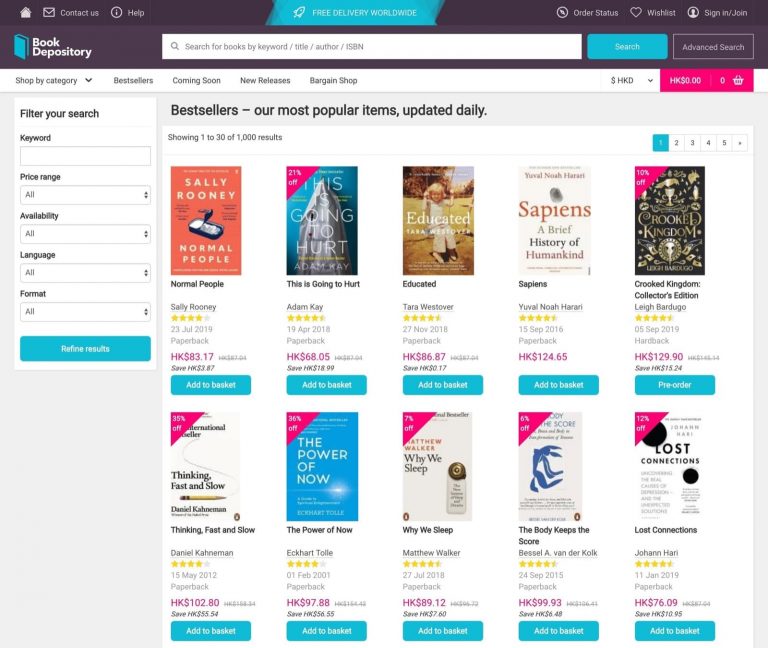
Task: Go to results page 5
Action: click(x=724, y=143)
